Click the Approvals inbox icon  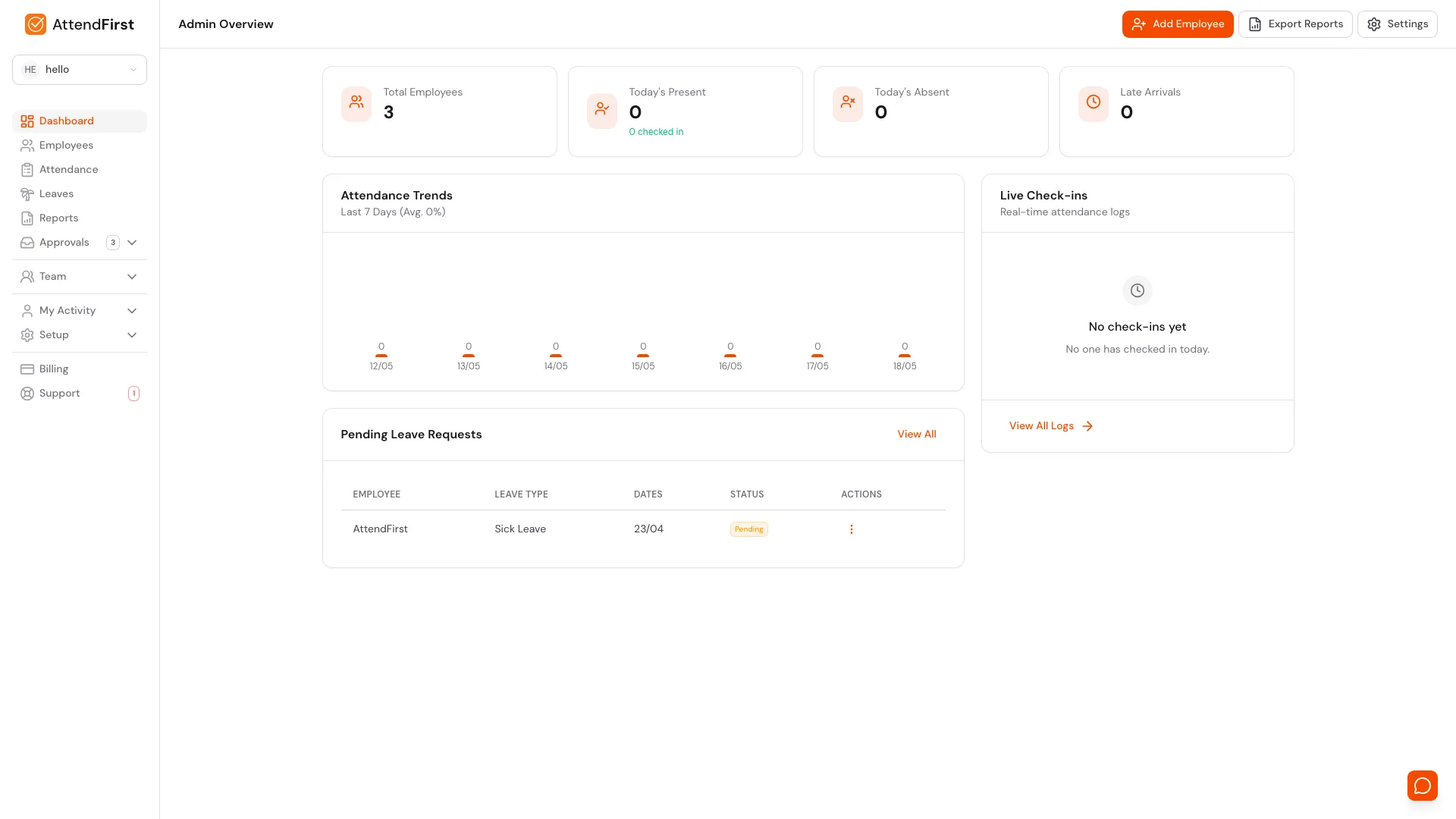pos(27,243)
